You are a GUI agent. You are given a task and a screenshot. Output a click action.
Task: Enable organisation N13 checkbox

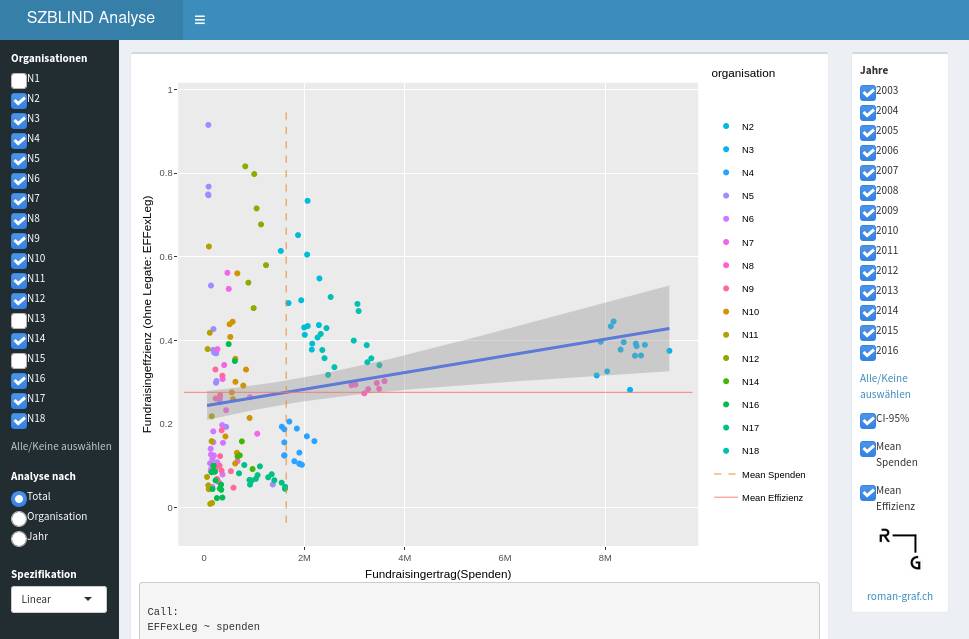click(x=18, y=320)
